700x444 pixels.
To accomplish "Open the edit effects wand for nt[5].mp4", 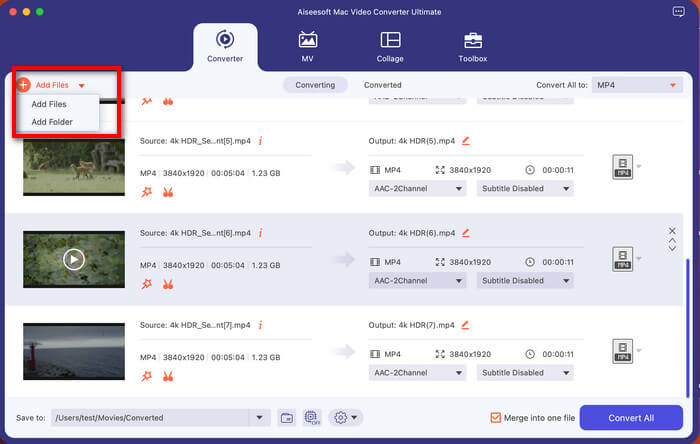I will [146, 192].
